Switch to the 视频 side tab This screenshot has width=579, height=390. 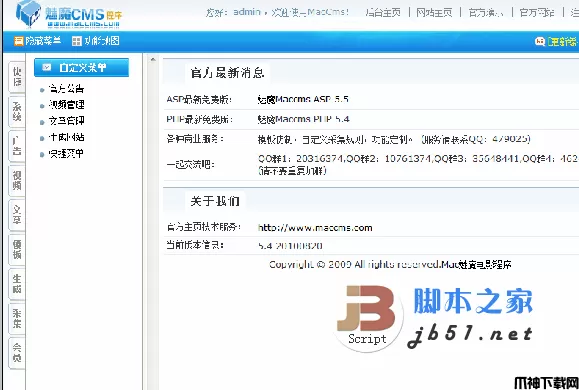tap(17, 181)
